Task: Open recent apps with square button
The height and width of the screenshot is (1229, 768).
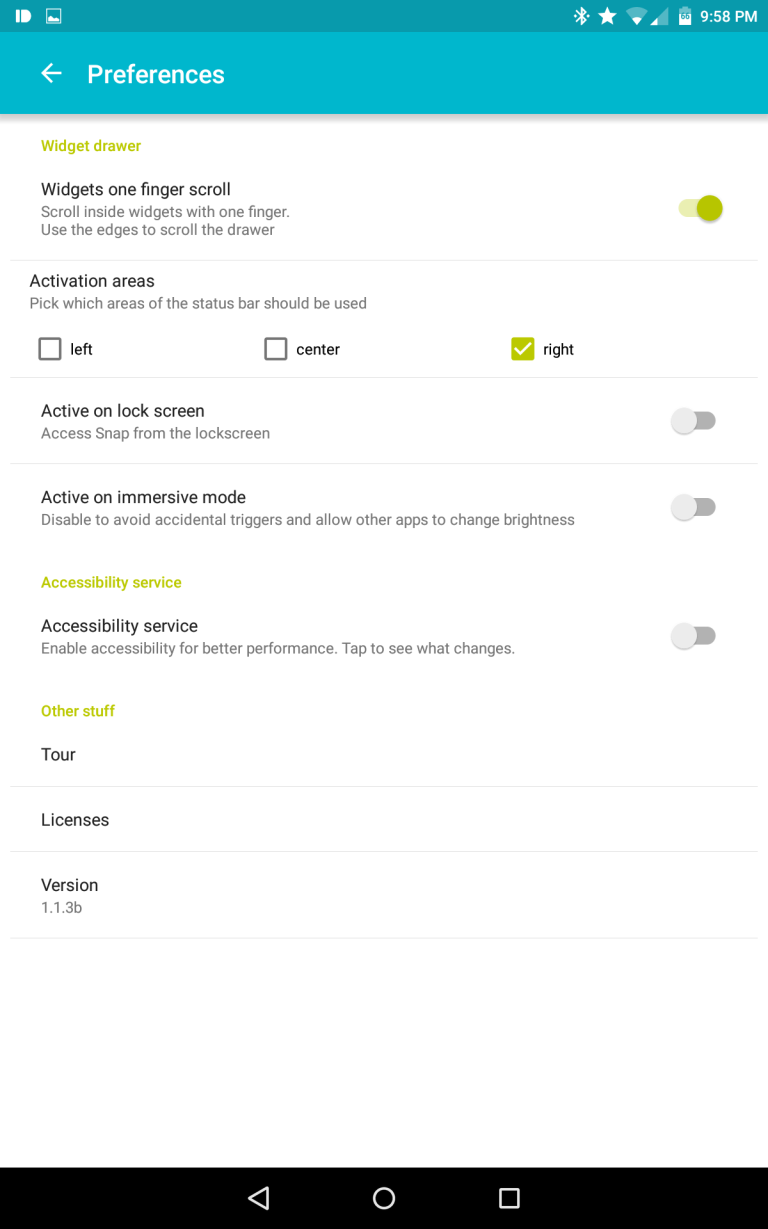Action: tap(509, 1197)
